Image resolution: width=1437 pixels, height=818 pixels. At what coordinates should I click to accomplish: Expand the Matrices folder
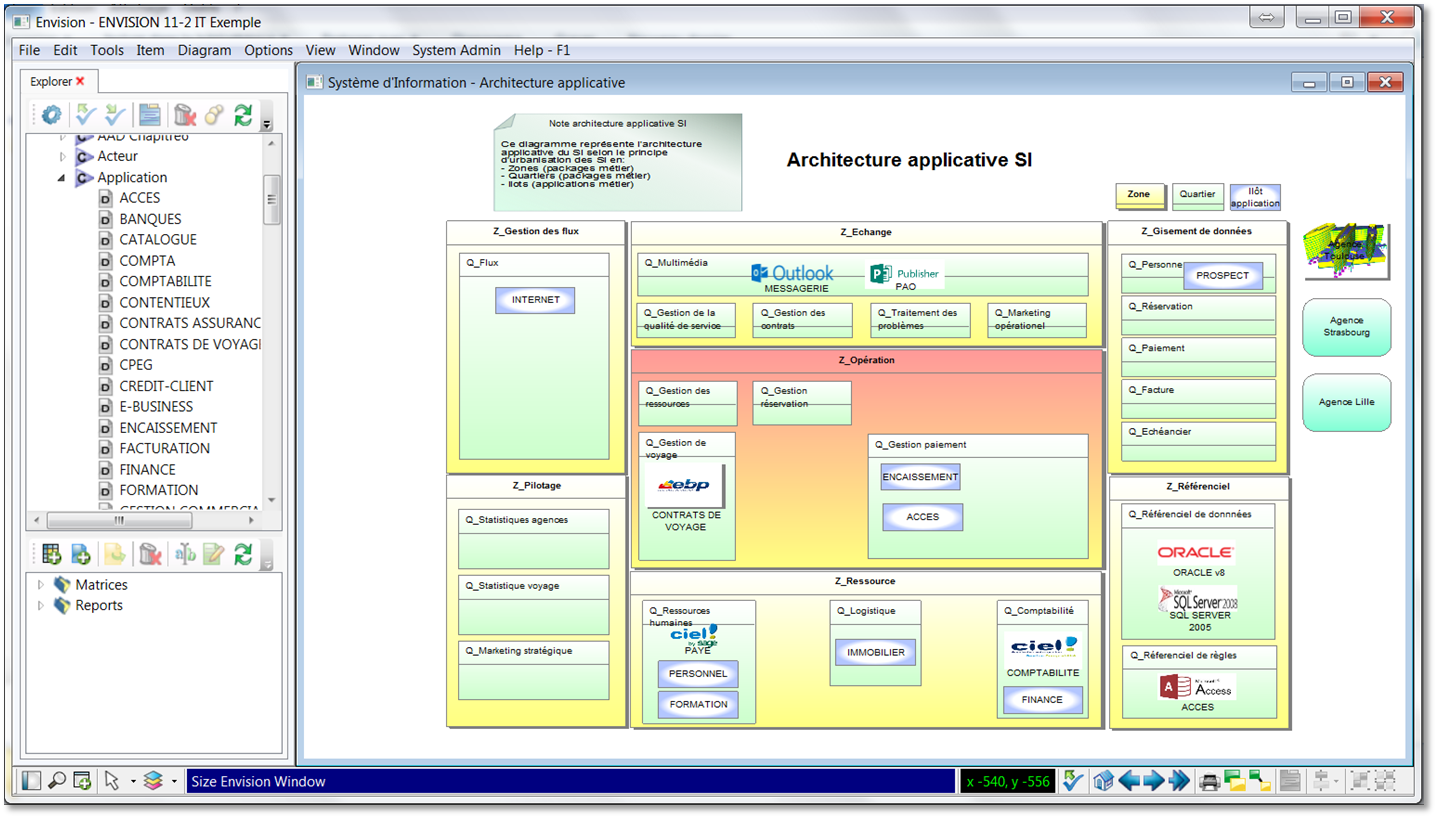40,585
